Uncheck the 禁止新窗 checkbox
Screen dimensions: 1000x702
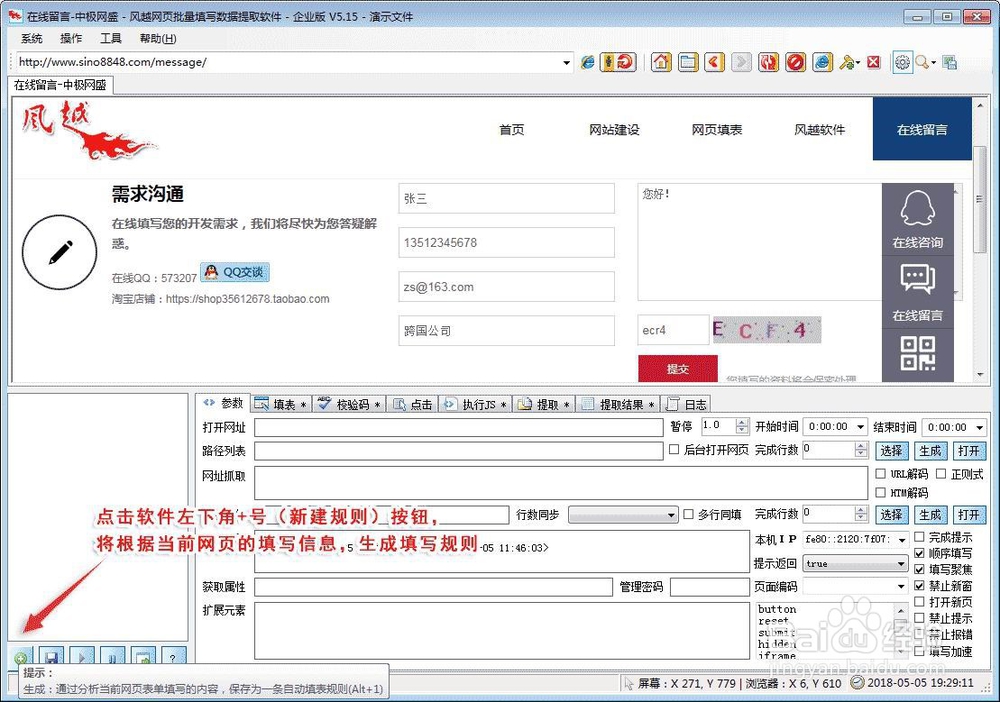pos(920,585)
